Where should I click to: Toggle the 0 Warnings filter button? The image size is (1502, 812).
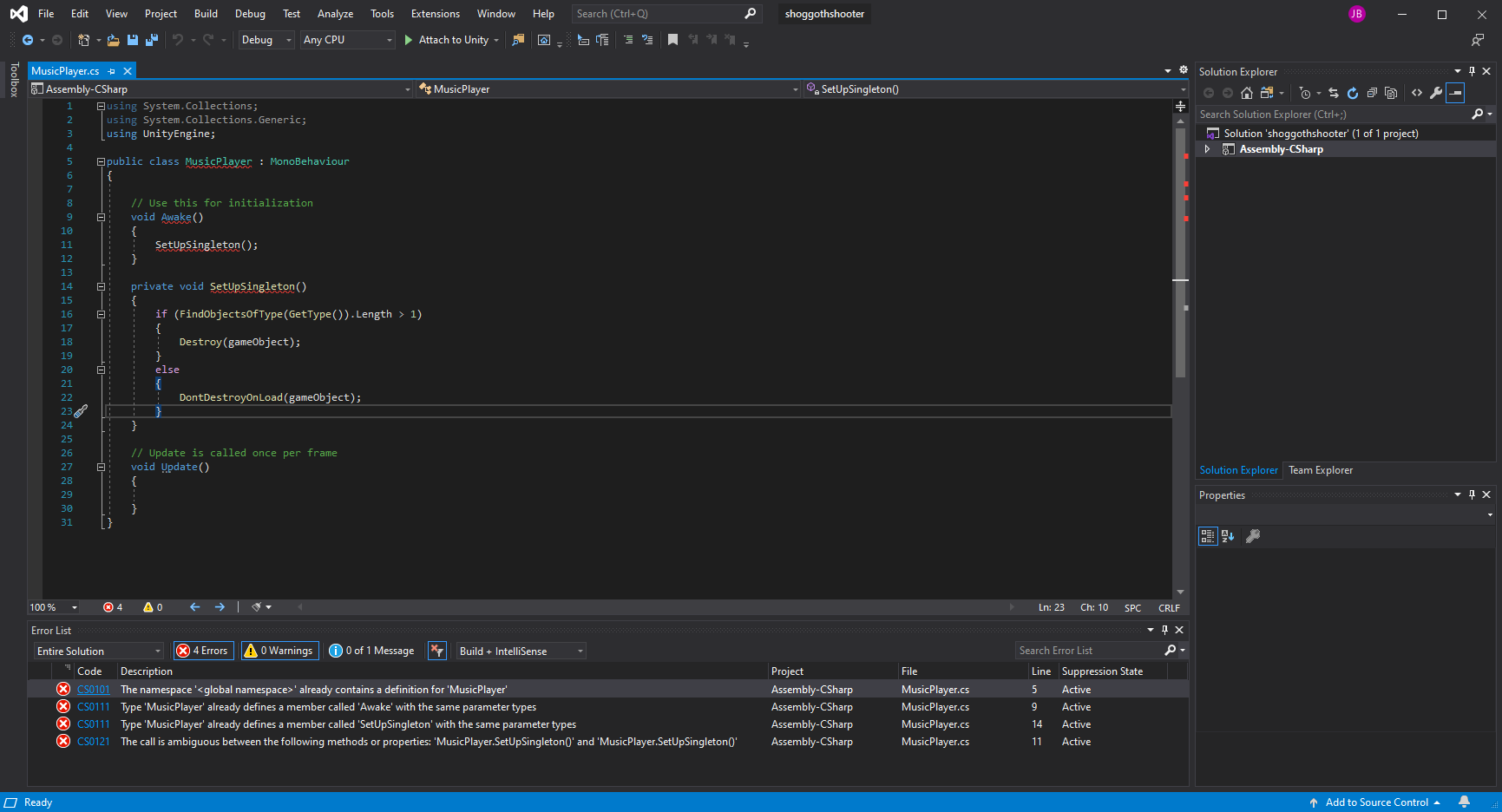click(x=279, y=650)
